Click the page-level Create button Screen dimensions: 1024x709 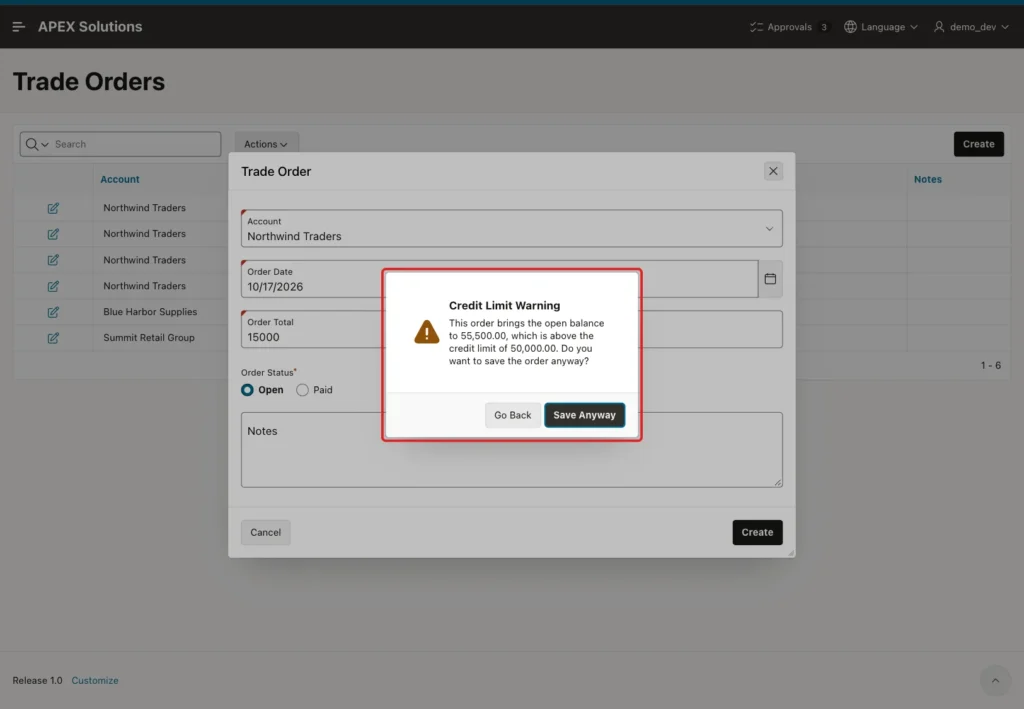coord(978,144)
